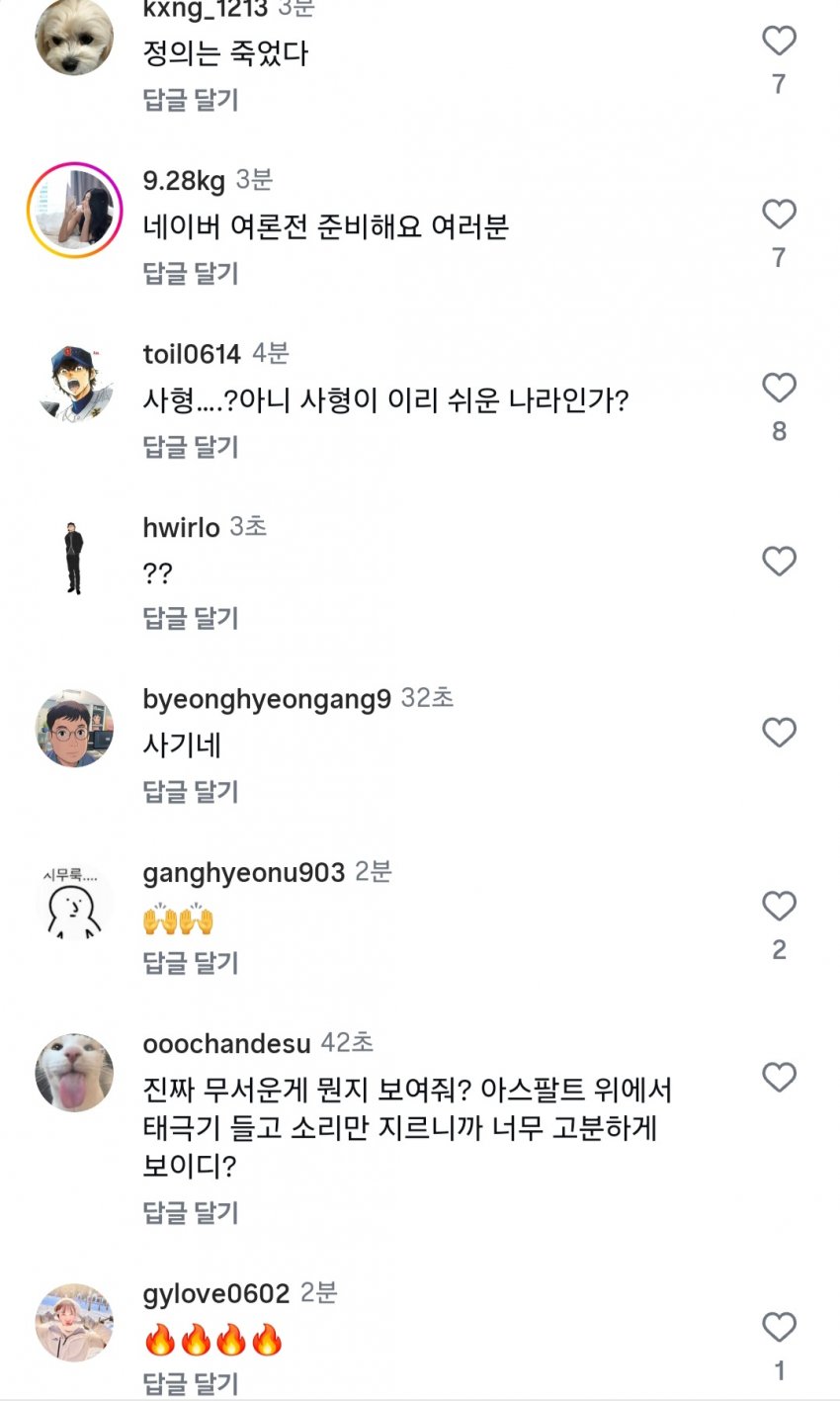Like gylove0602's fire emoji comment
The width and height of the screenshot is (840, 1401).
coord(779,1327)
